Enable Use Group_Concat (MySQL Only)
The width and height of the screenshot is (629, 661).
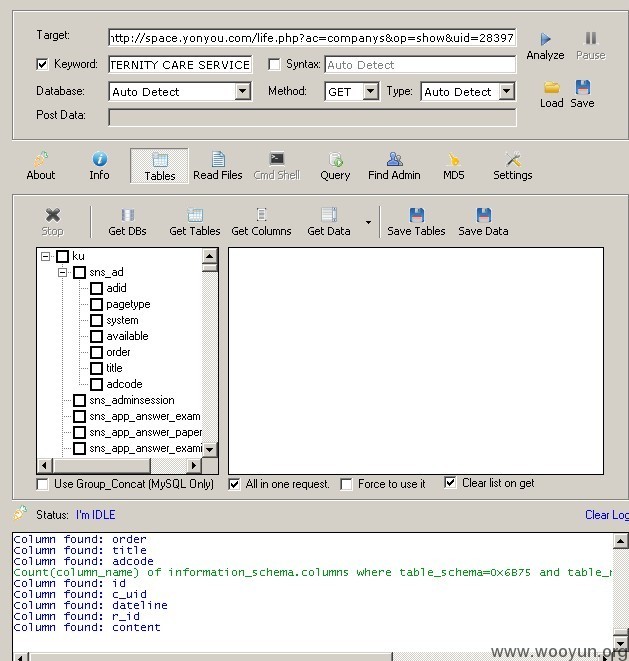pos(42,484)
